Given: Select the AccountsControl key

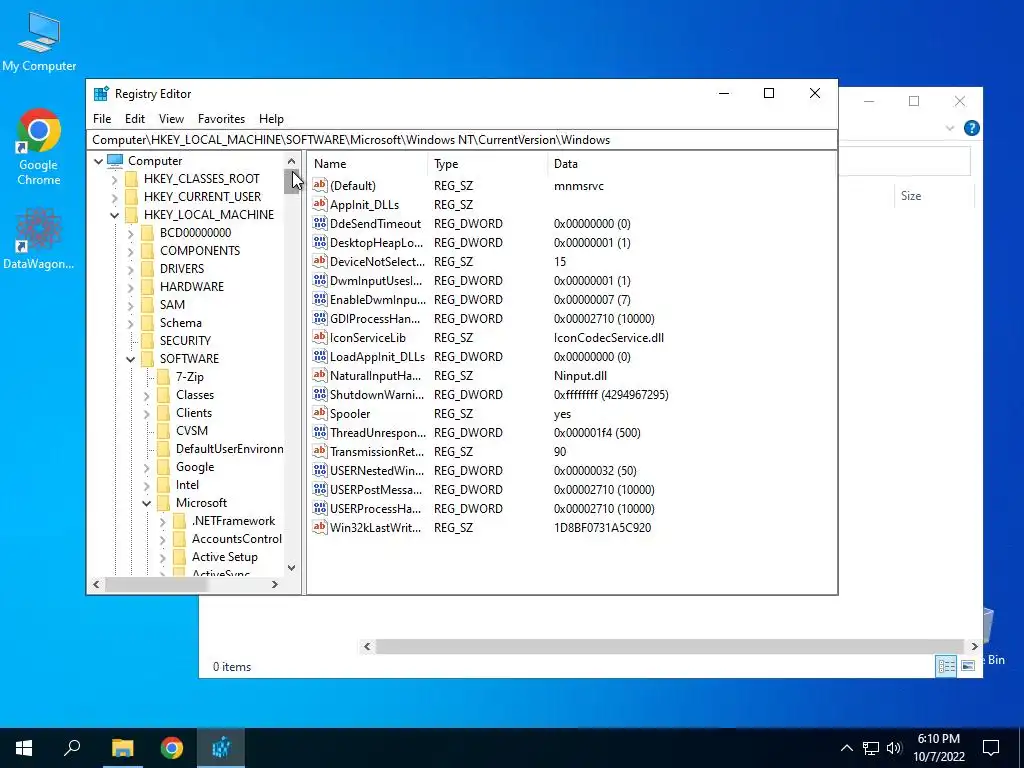Looking at the screenshot, I should click(x=236, y=539).
